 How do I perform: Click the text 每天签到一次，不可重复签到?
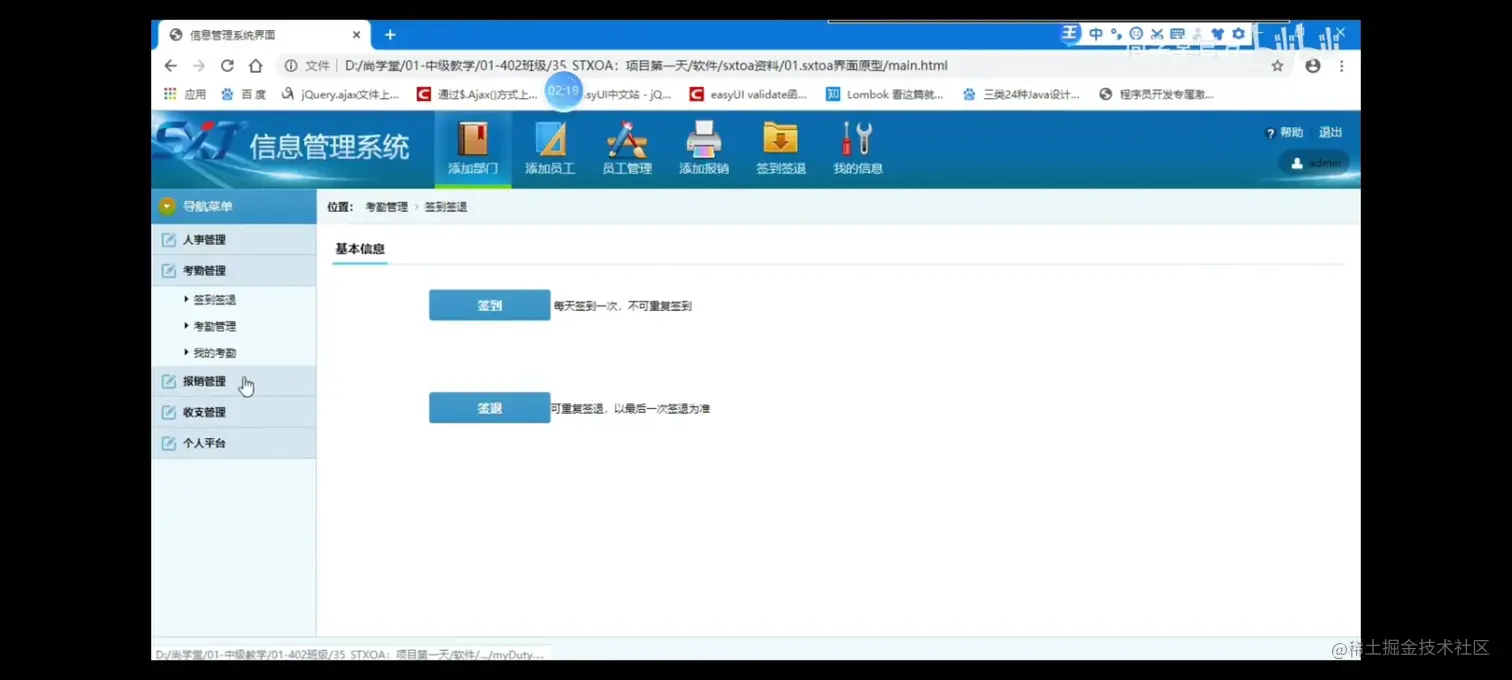[622, 306]
